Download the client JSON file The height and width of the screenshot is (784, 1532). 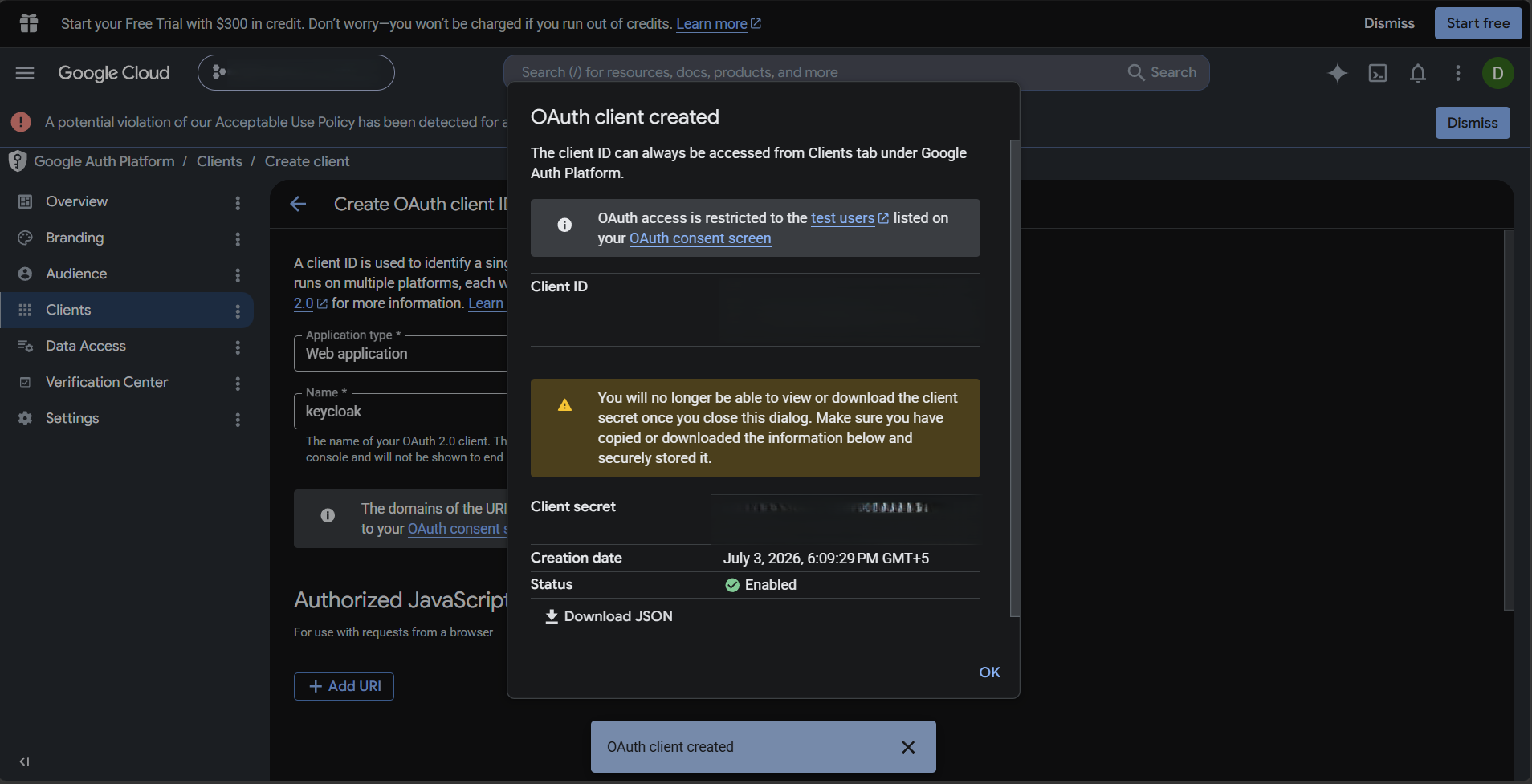point(609,616)
